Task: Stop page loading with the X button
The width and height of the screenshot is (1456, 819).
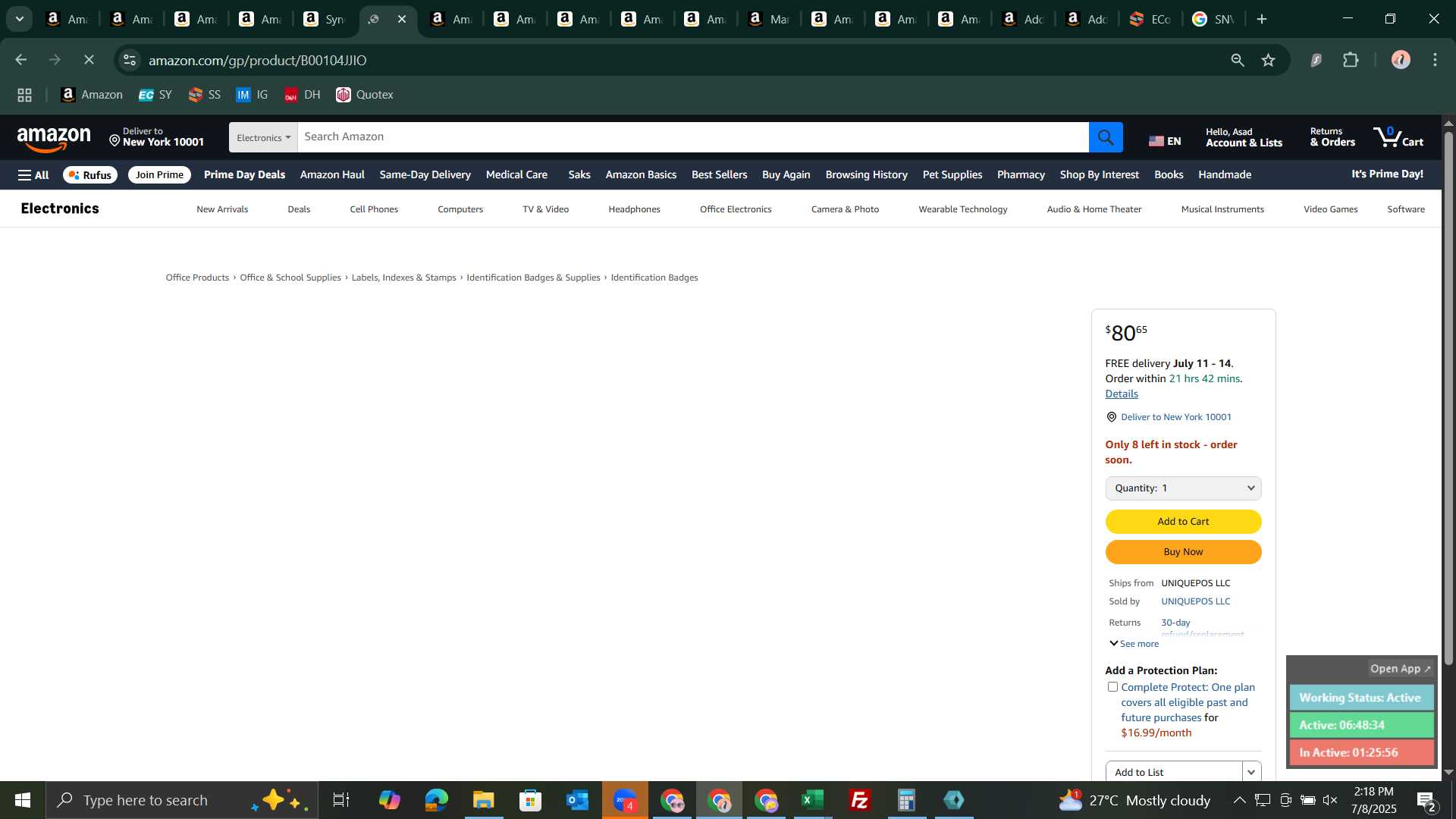Action: coord(89,60)
